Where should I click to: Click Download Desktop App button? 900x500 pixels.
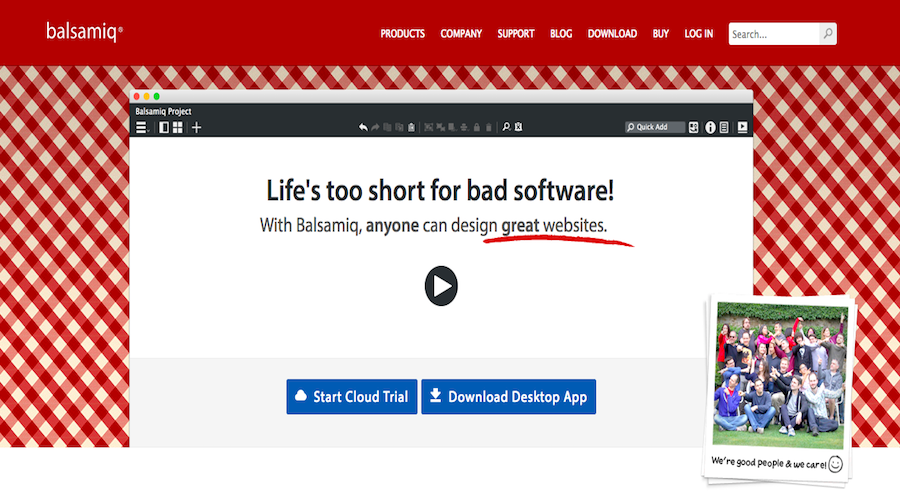[x=509, y=397]
